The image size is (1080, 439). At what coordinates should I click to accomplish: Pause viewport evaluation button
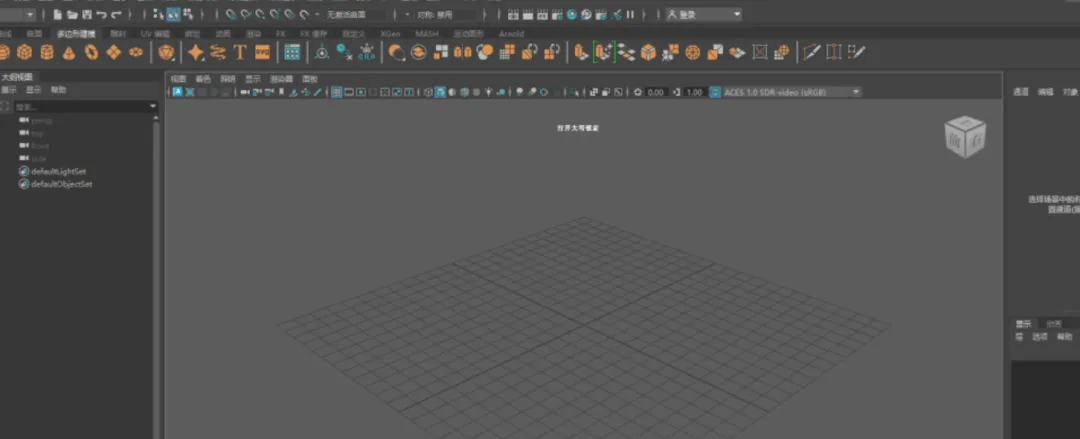coord(630,14)
